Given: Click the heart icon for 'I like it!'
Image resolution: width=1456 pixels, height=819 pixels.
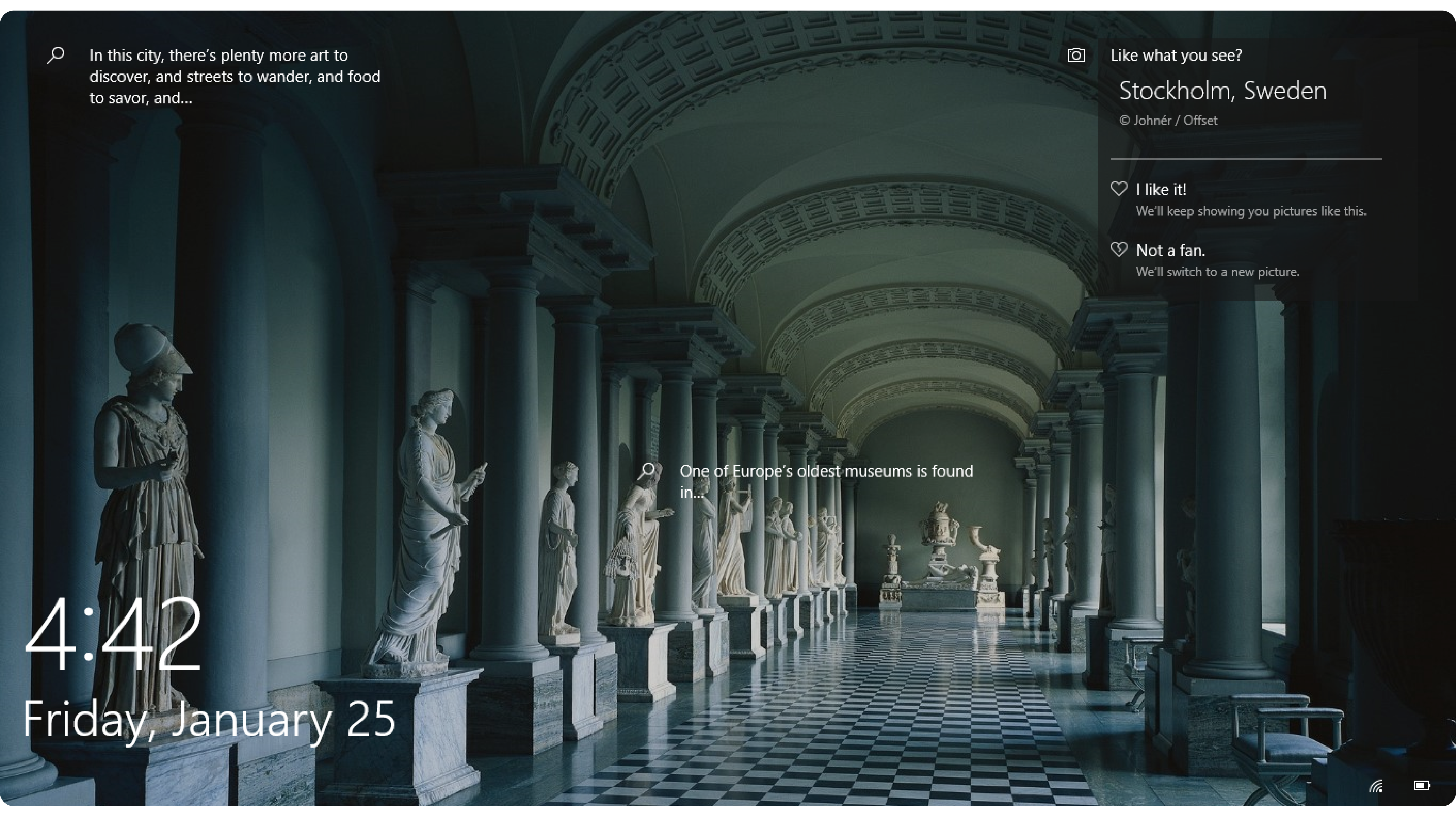Looking at the screenshot, I should (x=1119, y=188).
